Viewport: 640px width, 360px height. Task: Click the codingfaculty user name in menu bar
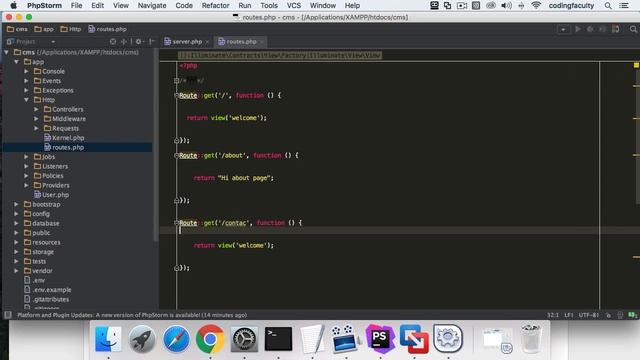(571, 5)
